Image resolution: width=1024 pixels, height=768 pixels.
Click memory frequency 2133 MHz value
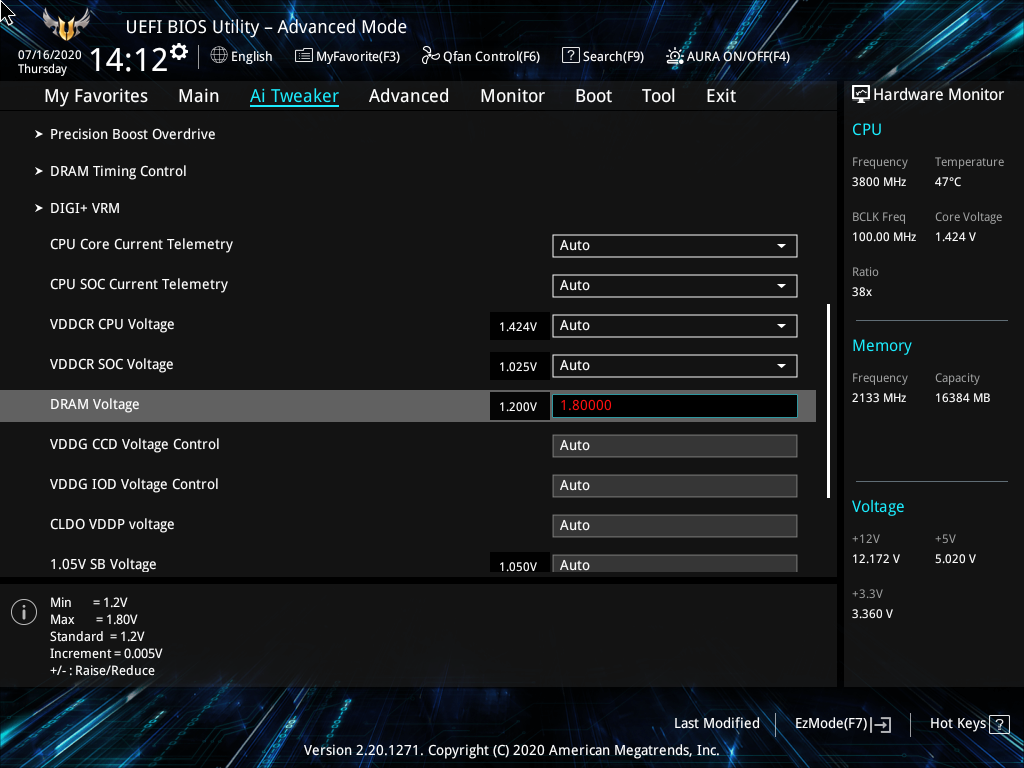coord(879,398)
